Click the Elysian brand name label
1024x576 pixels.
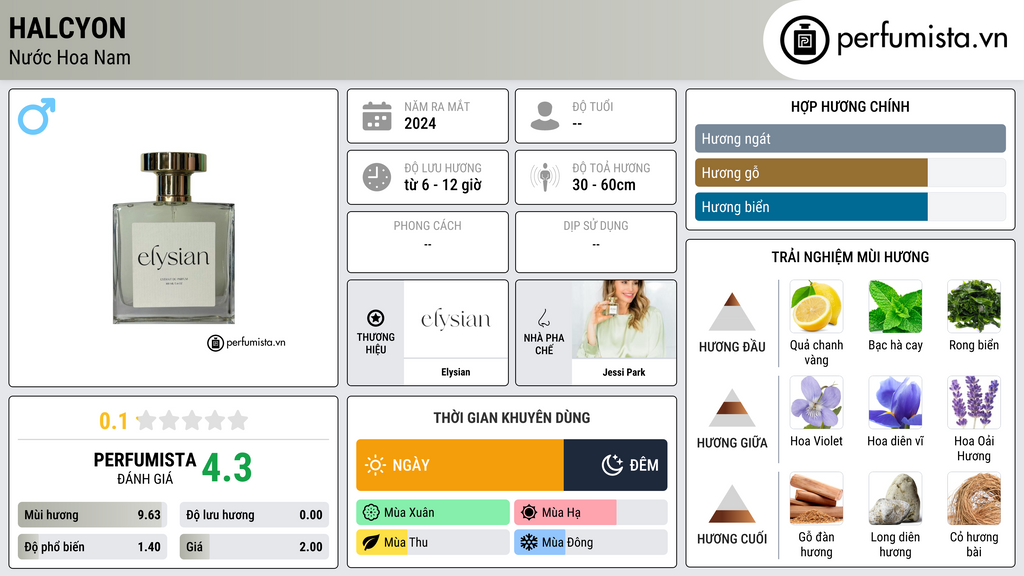456,372
